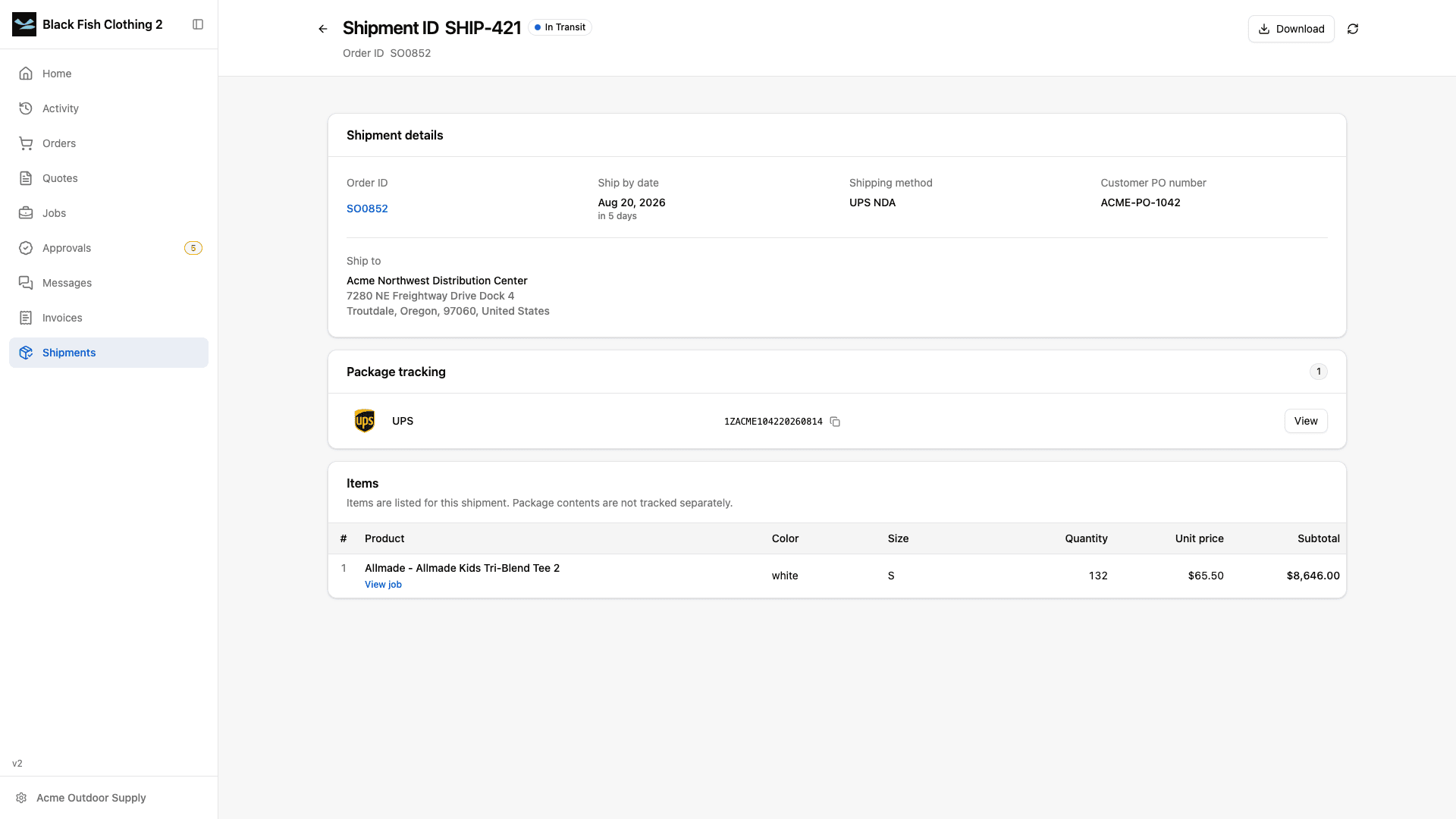Click tracking number 1ZACME104220260814

click(x=773, y=422)
